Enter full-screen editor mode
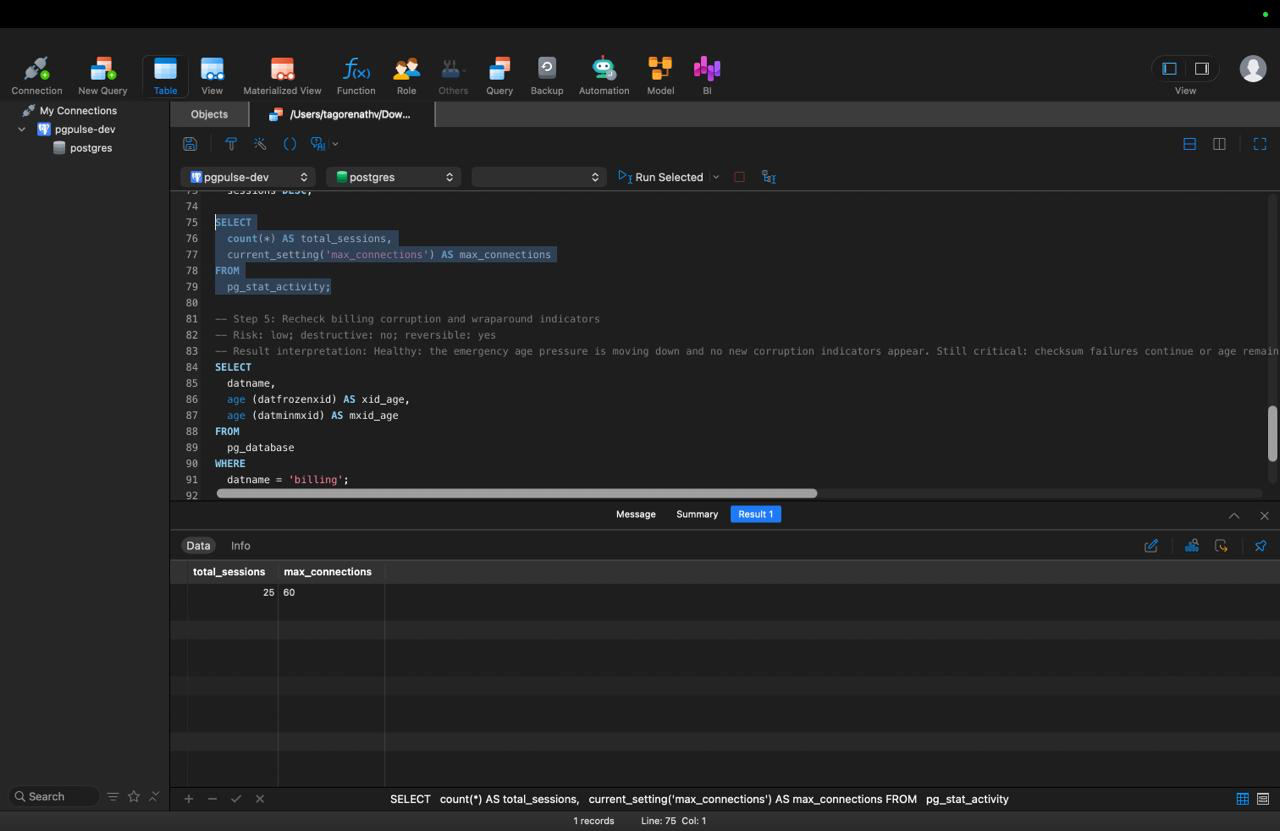The height and width of the screenshot is (831, 1280). [x=1260, y=144]
